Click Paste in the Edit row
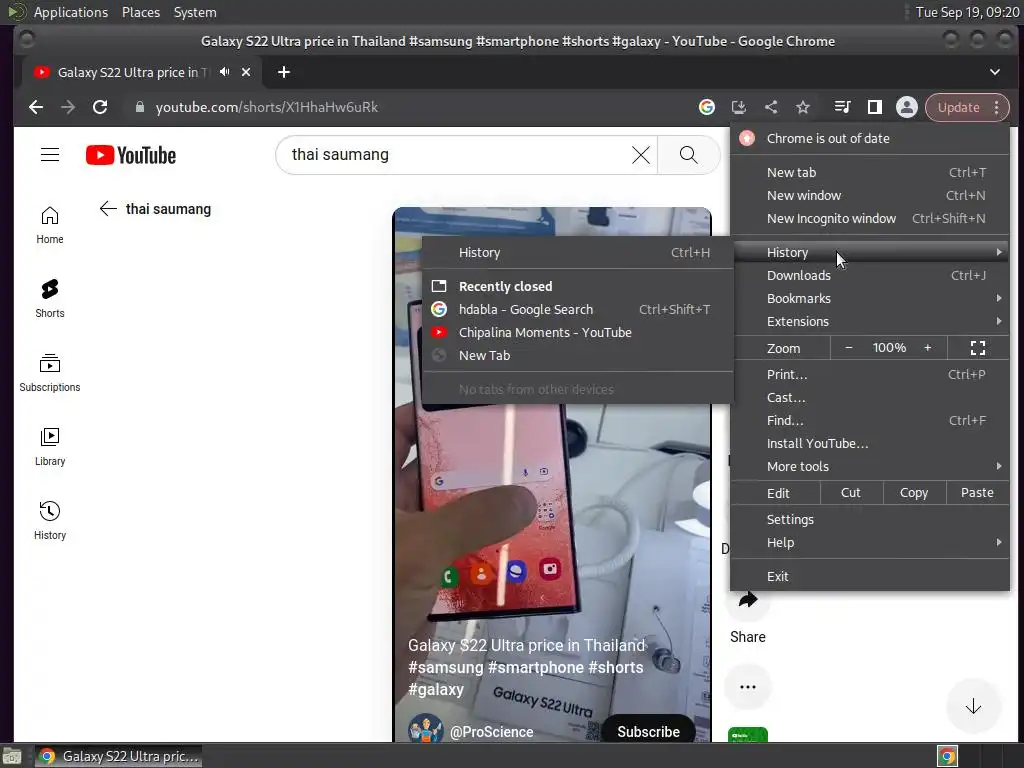 click(977, 493)
